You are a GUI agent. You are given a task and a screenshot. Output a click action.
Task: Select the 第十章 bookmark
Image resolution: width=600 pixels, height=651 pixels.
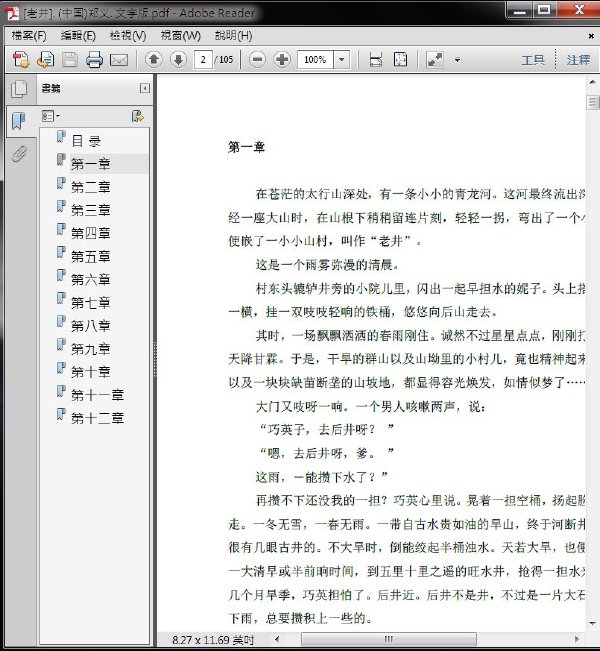[91, 372]
